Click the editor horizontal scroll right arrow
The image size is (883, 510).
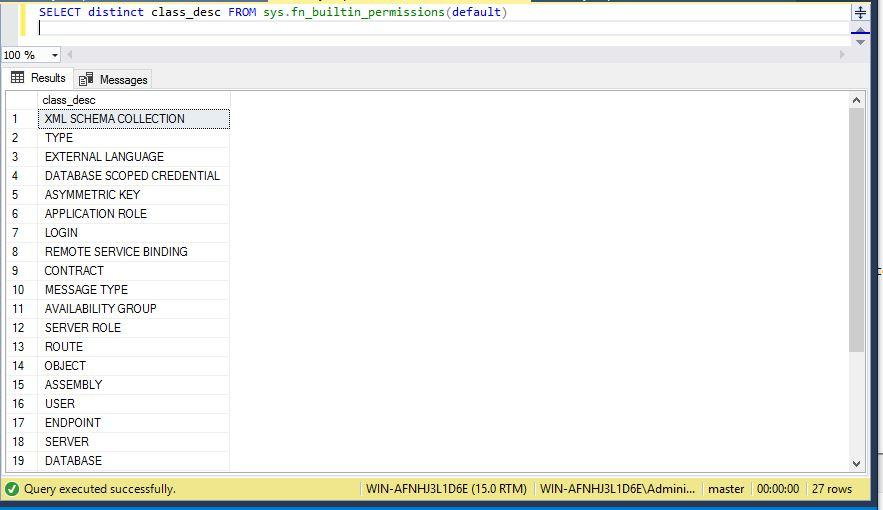coord(842,55)
